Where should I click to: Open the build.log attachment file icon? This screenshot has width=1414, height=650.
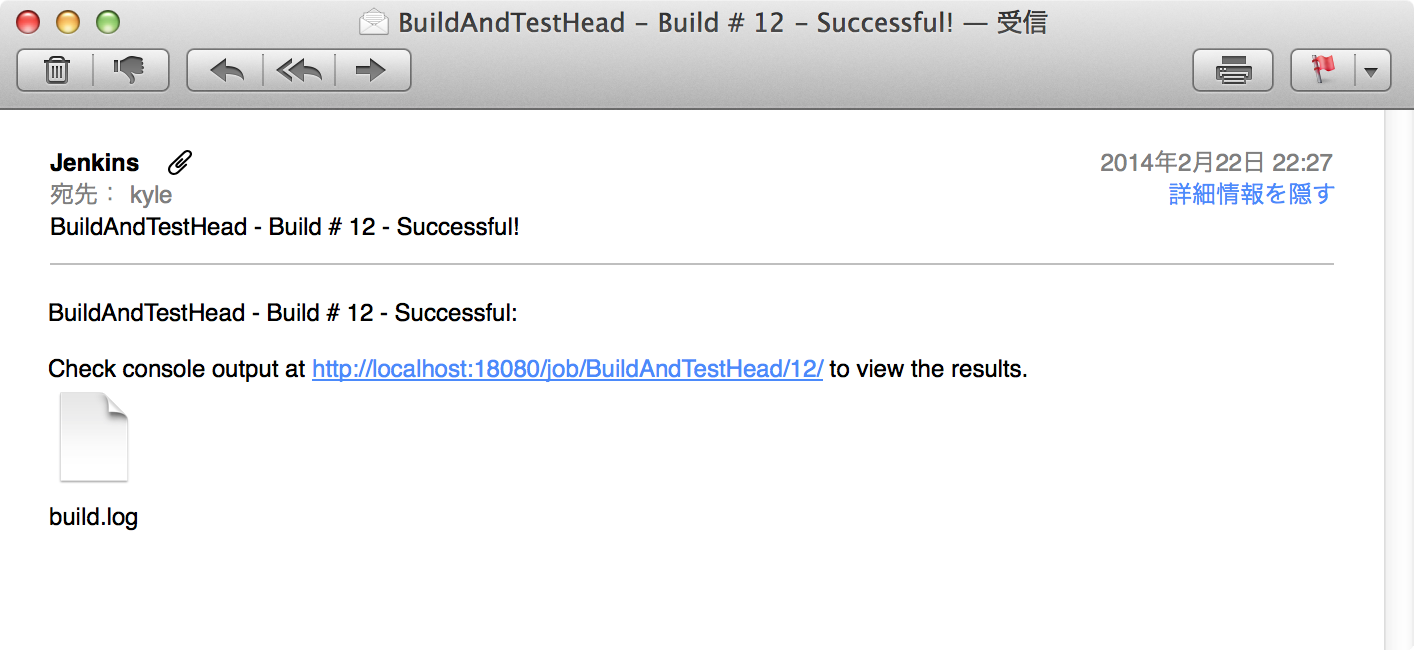[94, 438]
